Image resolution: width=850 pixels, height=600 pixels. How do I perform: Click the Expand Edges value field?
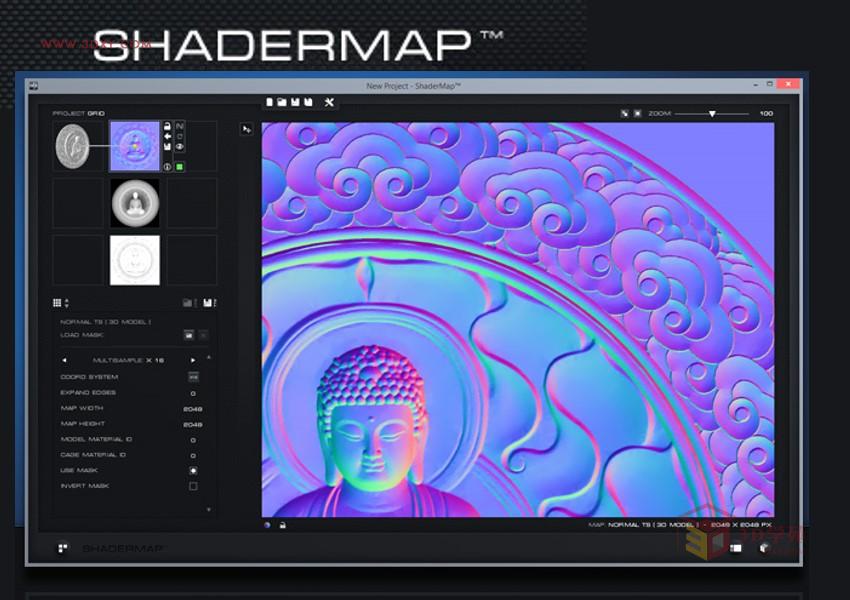pos(194,393)
